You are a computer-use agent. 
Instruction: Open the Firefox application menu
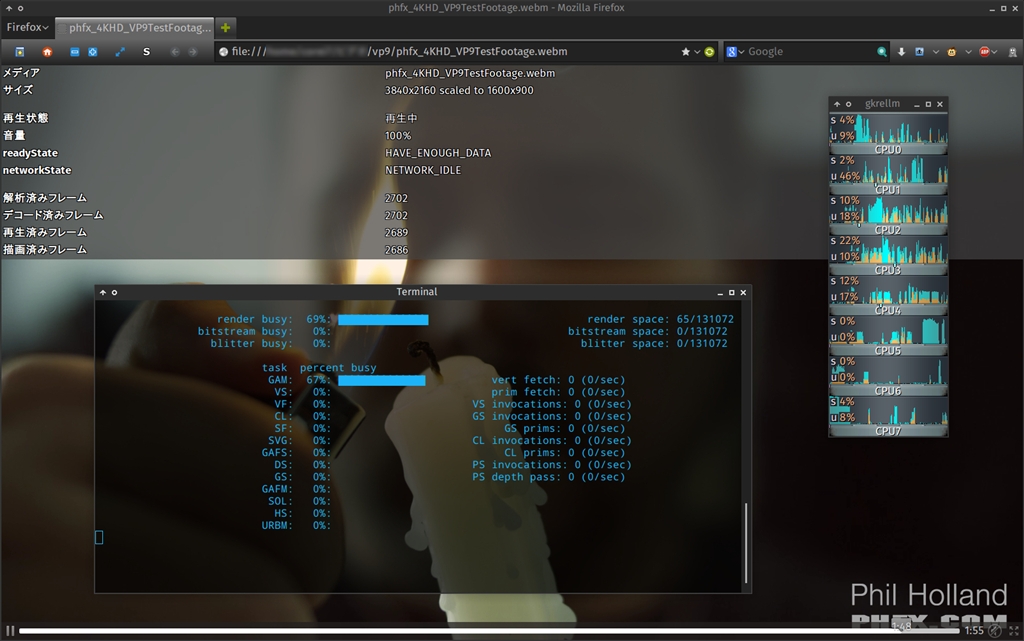click(27, 27)
